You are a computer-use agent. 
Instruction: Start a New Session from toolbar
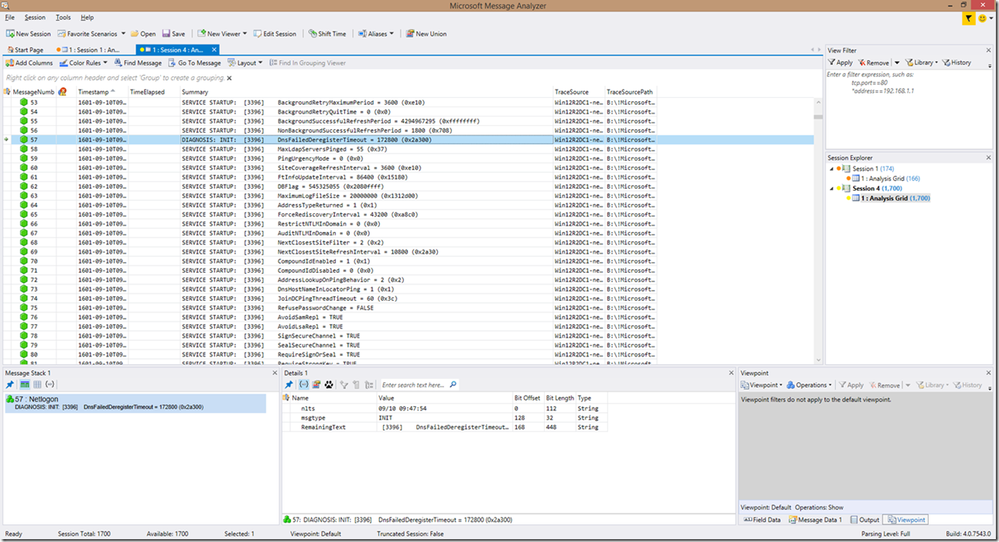29,34
